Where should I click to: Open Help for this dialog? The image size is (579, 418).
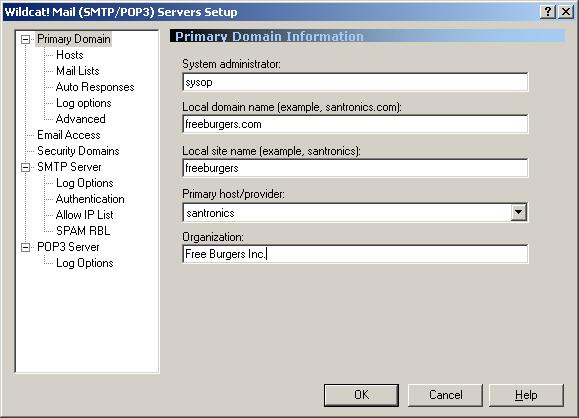(x=527, y=395)
